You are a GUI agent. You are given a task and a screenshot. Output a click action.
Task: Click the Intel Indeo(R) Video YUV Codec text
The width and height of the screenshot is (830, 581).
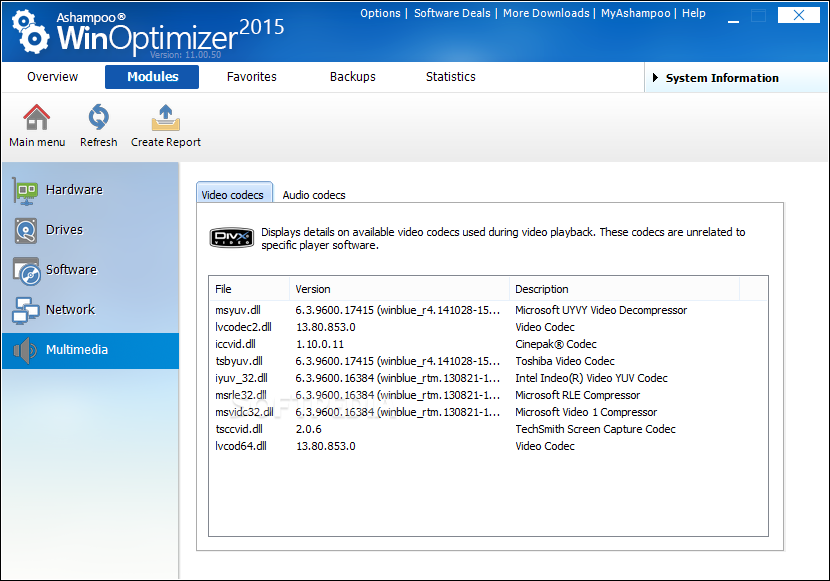591,378
